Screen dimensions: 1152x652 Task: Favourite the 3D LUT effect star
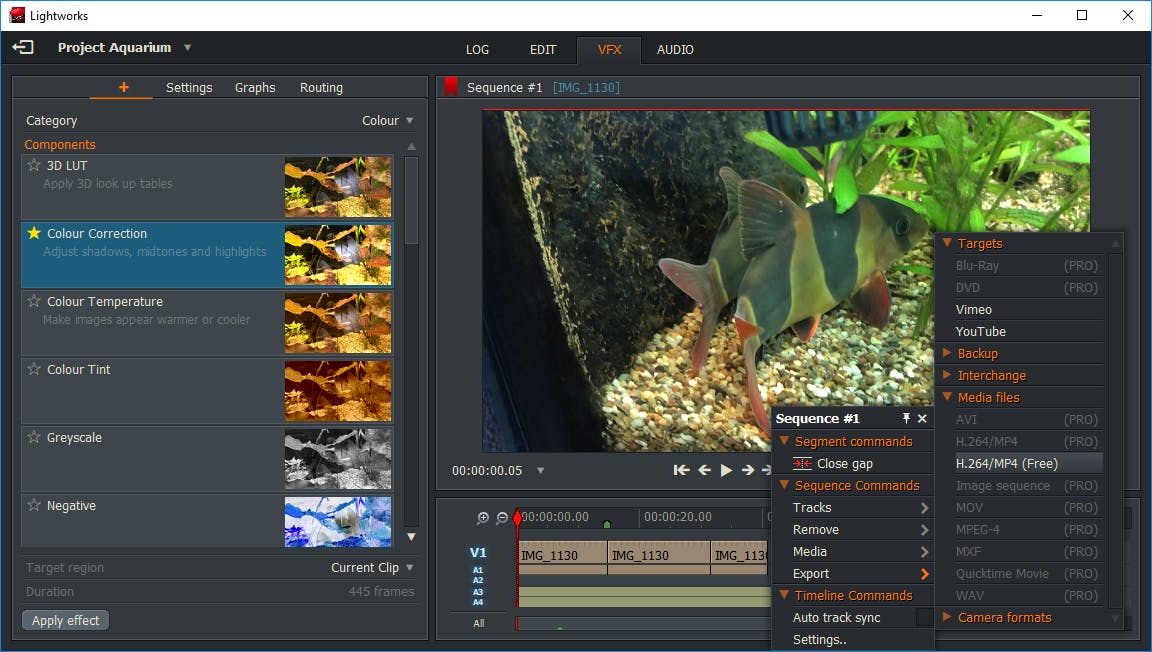coord(34,165)
